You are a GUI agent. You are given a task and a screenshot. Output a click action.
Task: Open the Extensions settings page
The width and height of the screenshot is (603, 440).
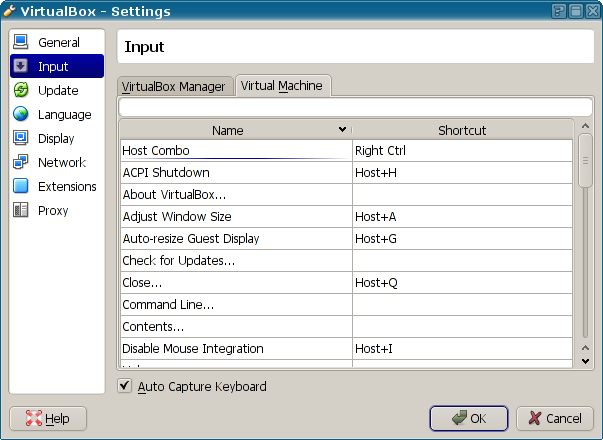57,186
